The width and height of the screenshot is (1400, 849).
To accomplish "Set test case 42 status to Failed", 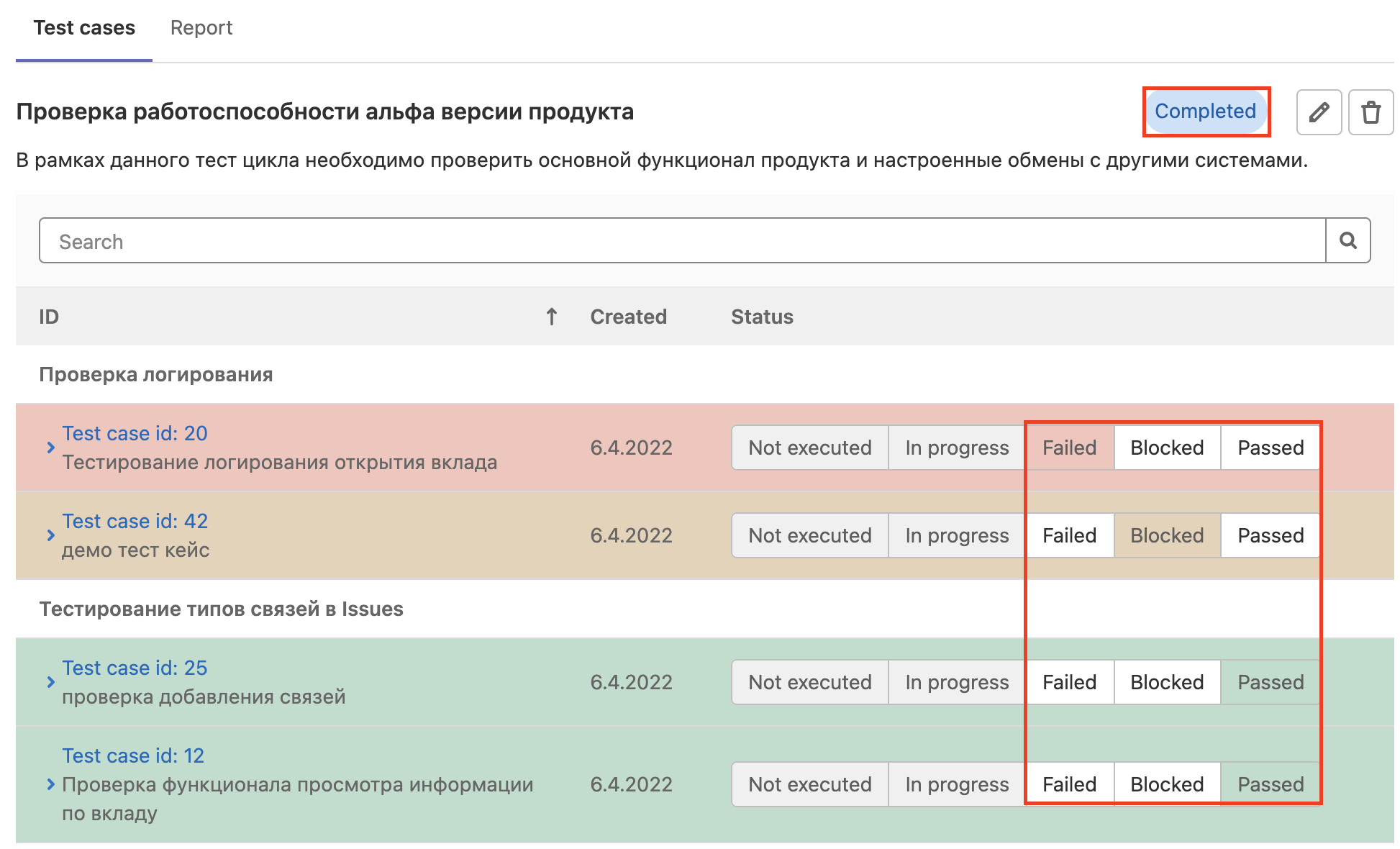I will tap(1069, 535).
